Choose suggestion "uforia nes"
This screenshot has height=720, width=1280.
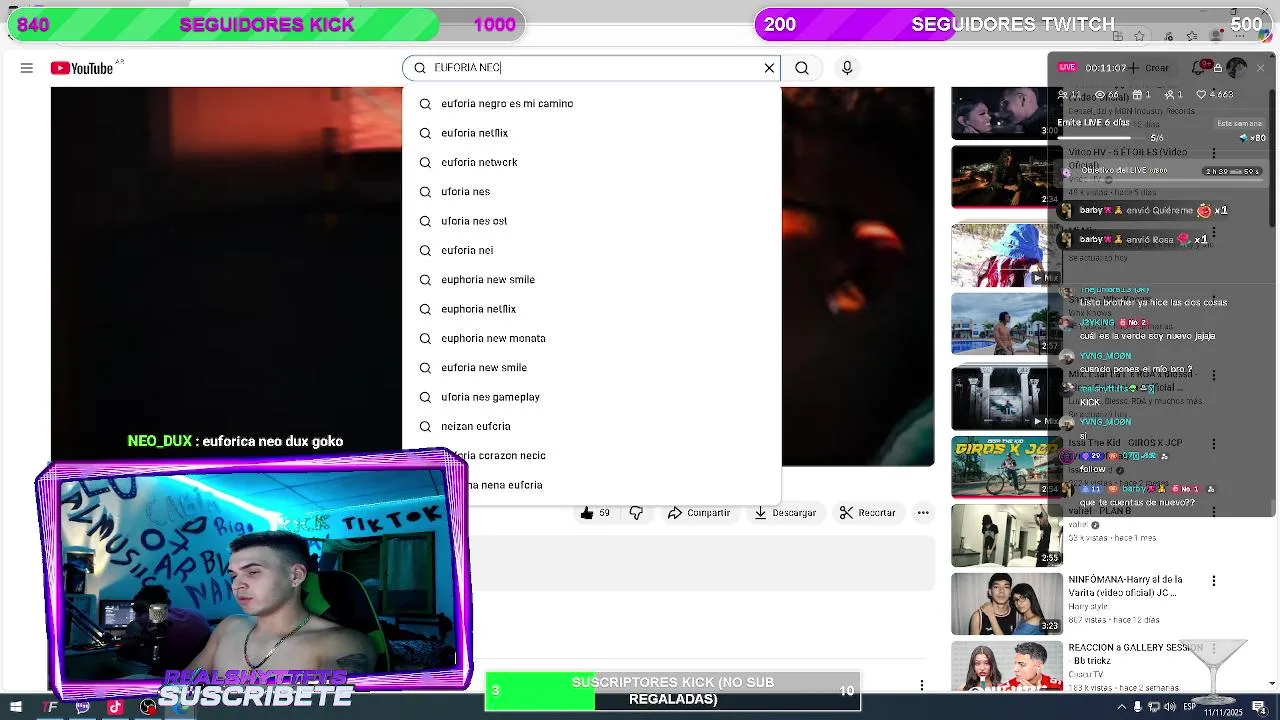coord(591,191)
